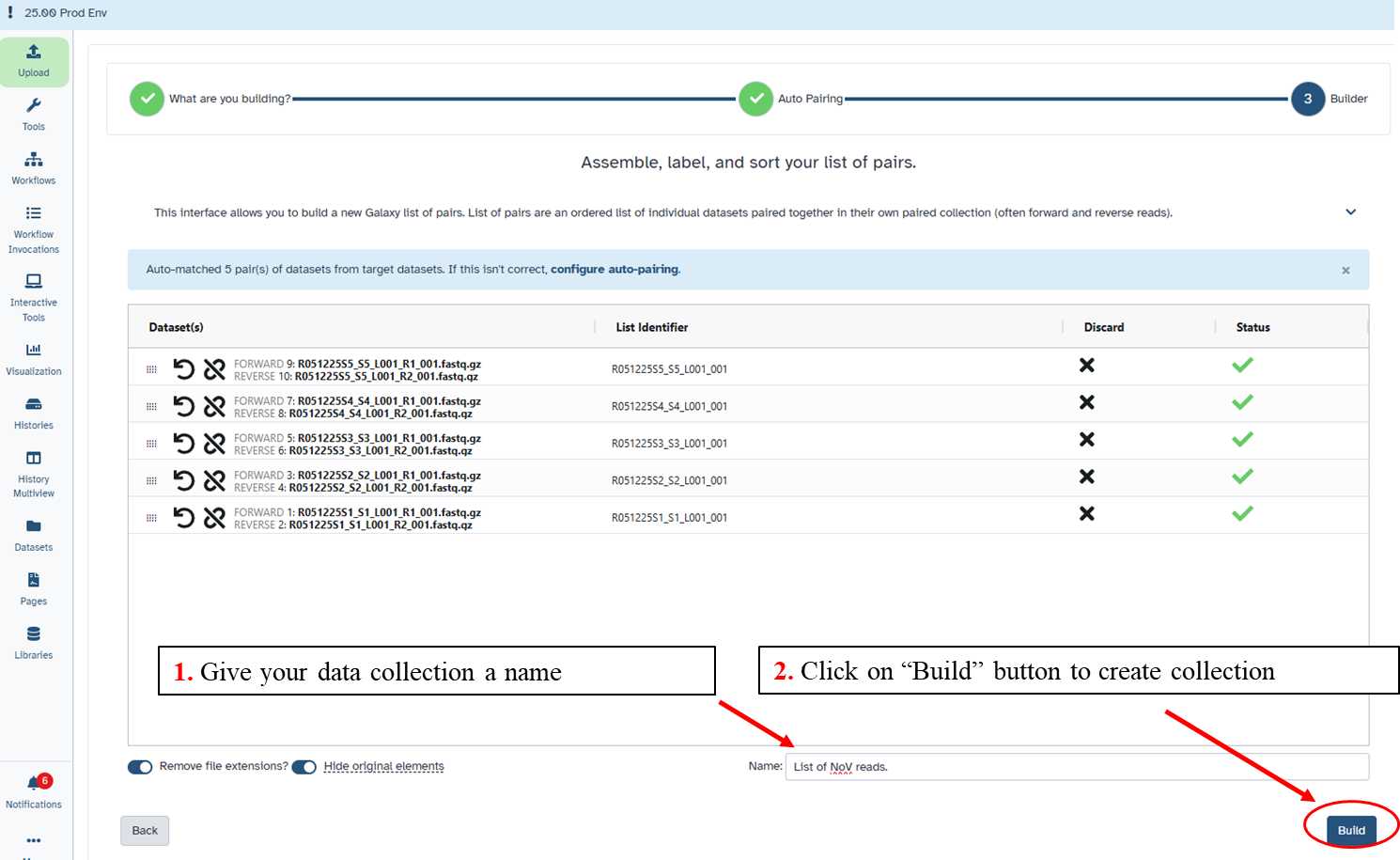1400x860 pixels.
Task: Go to the Auto Pairing wizard step
Action: [x=755, y=99]
